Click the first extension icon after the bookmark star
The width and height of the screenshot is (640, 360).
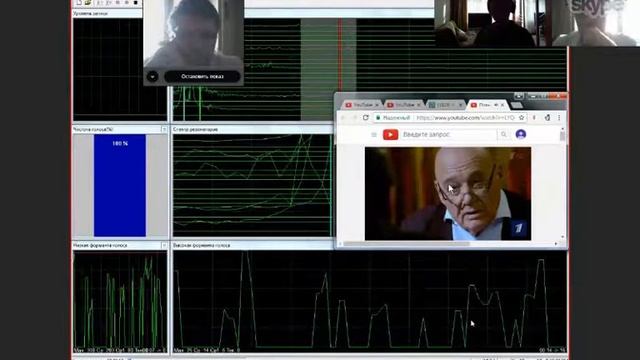pyautogui.click(x=534, y=118)
